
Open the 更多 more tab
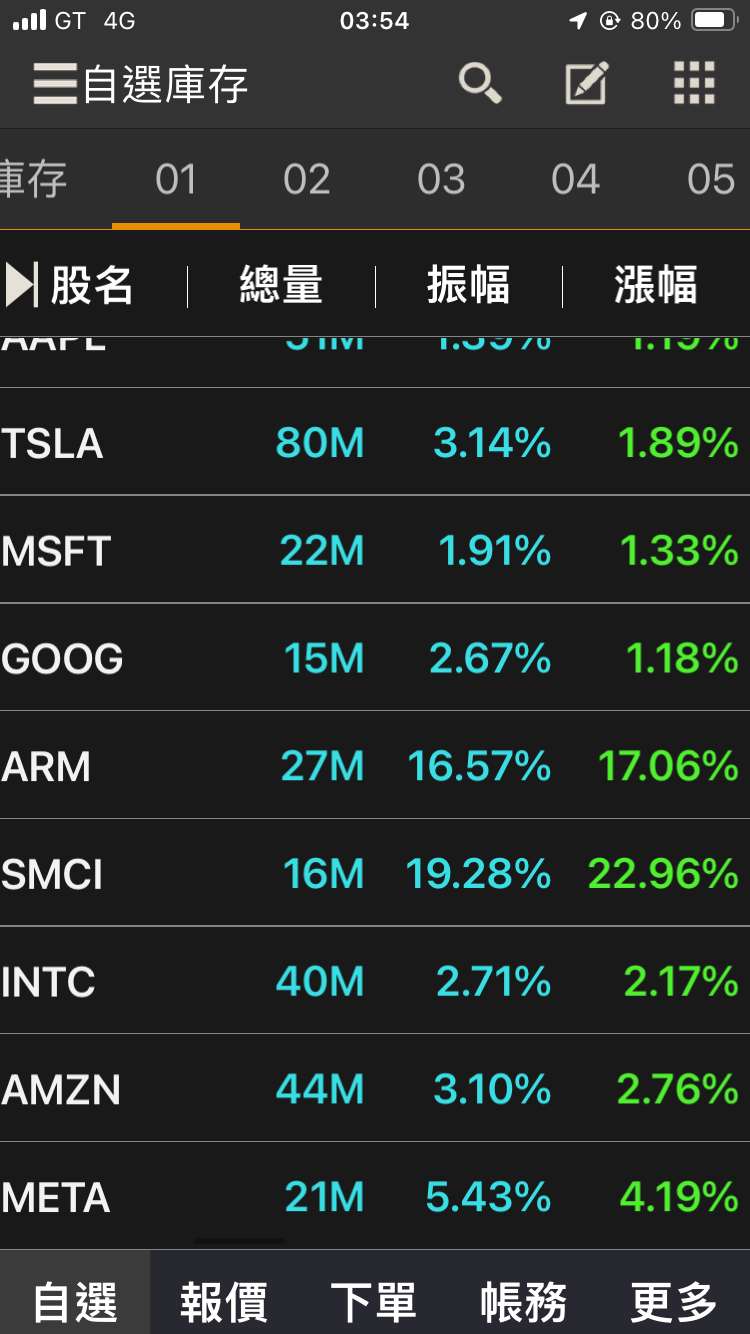click(x=674, y=1302)
